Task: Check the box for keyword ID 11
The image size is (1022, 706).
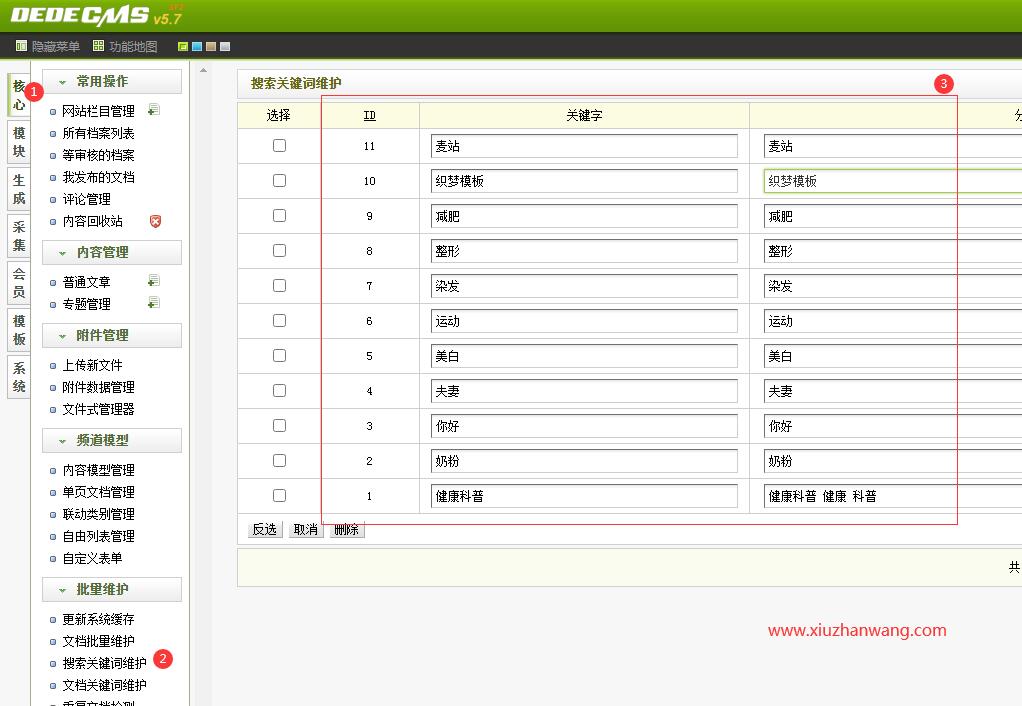Action: 279,146
